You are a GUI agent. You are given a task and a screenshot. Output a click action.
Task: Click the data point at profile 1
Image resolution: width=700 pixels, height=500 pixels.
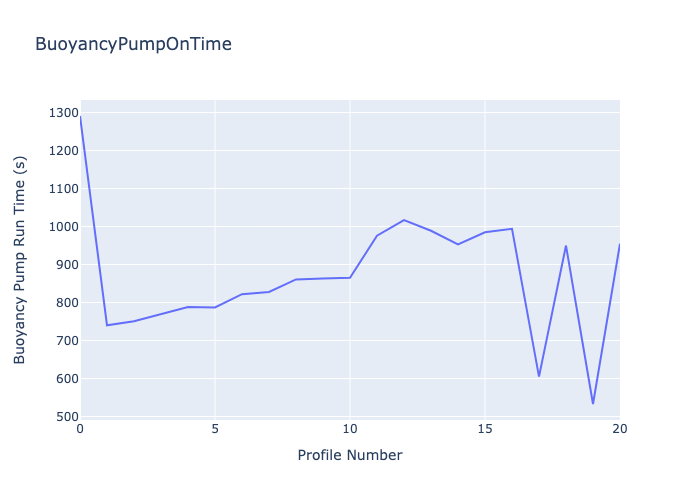tap(107, 325)
